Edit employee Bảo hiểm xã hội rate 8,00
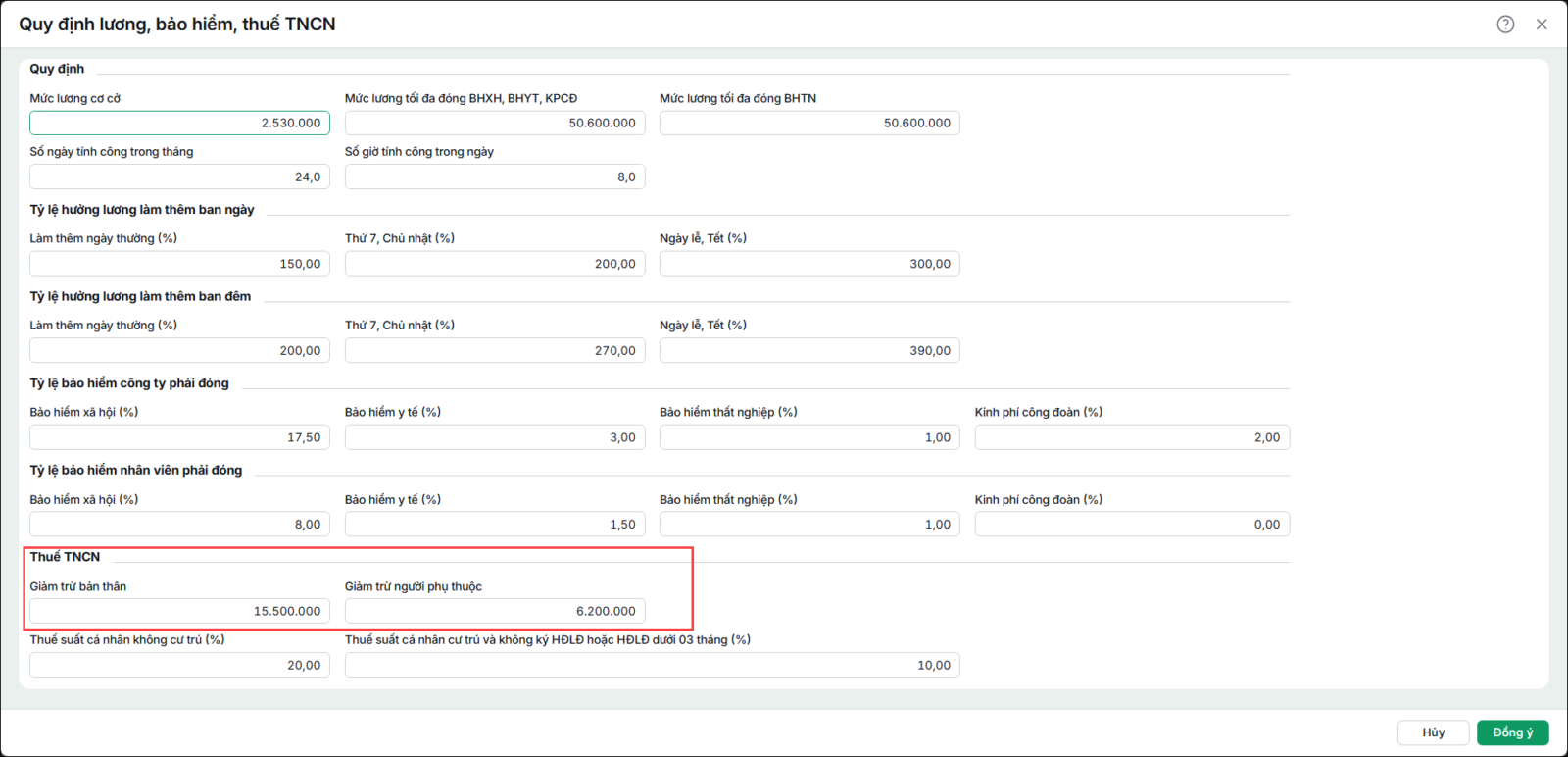The image size is (1568, 757). click(x=179, y=524)
